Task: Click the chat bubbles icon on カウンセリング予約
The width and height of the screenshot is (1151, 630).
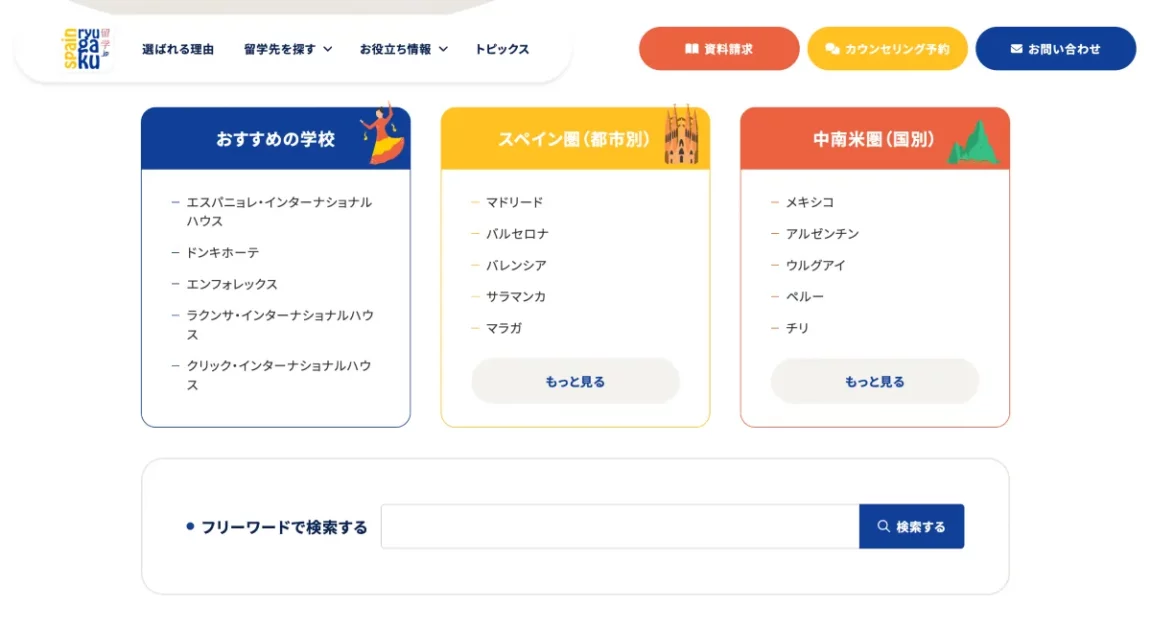Action: point(831,49)
